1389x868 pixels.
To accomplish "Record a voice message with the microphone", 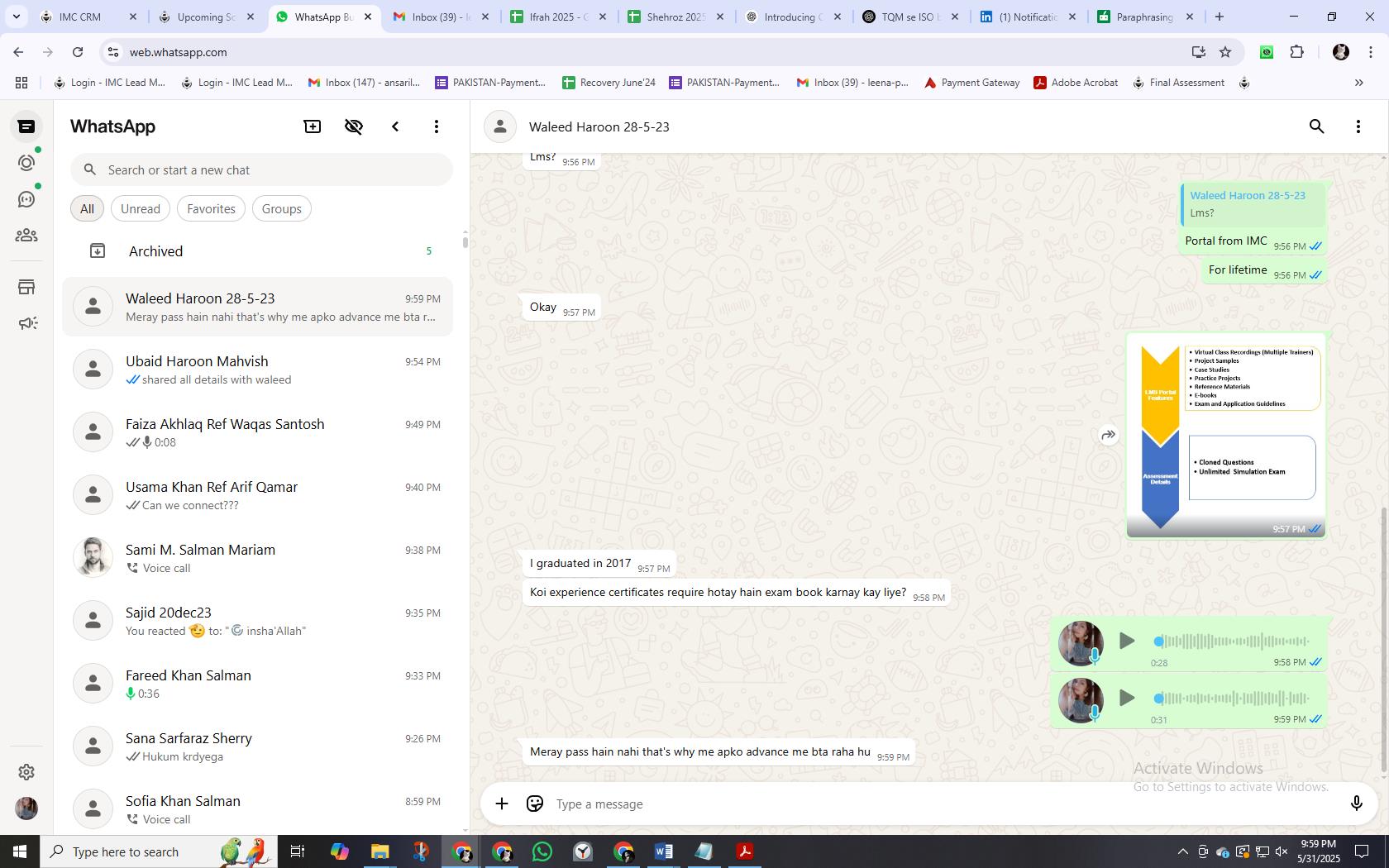I will point(1356,804).
